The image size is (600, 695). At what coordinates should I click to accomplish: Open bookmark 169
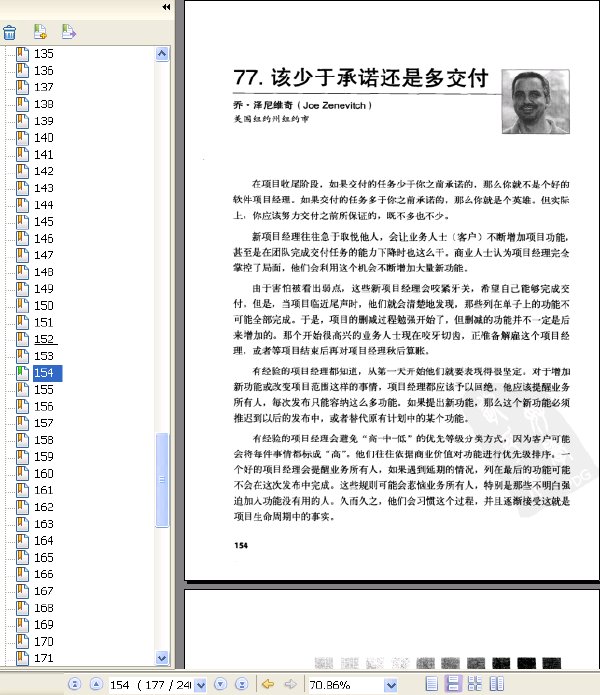click(x=43, y=625)
